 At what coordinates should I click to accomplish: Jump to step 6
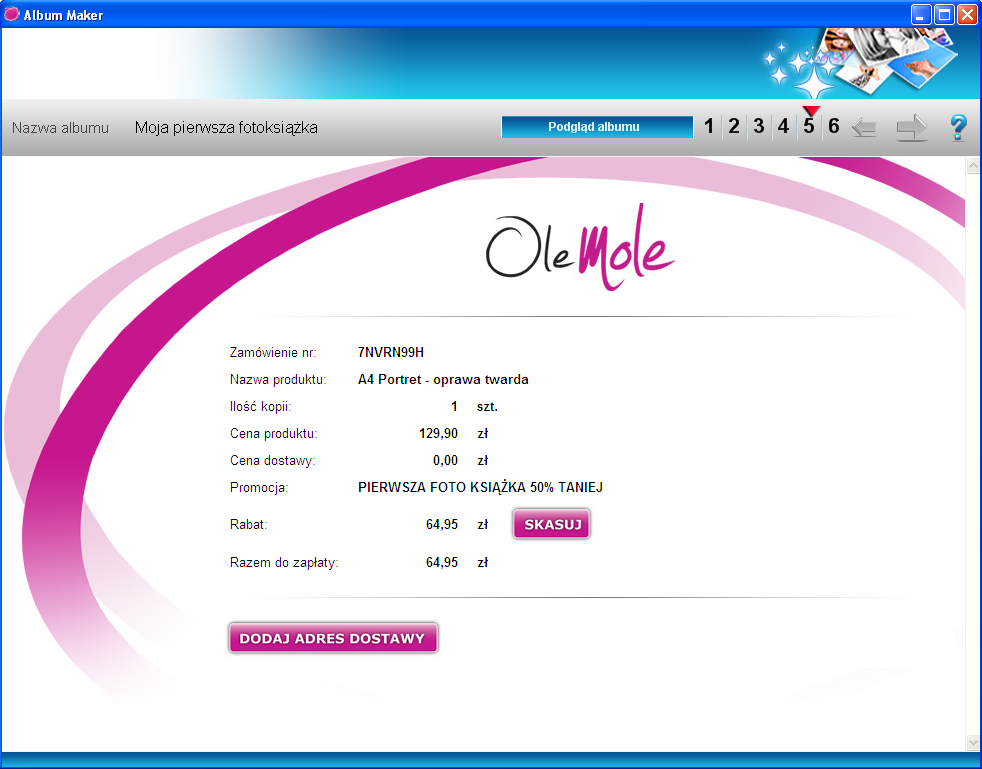point(834,126)
